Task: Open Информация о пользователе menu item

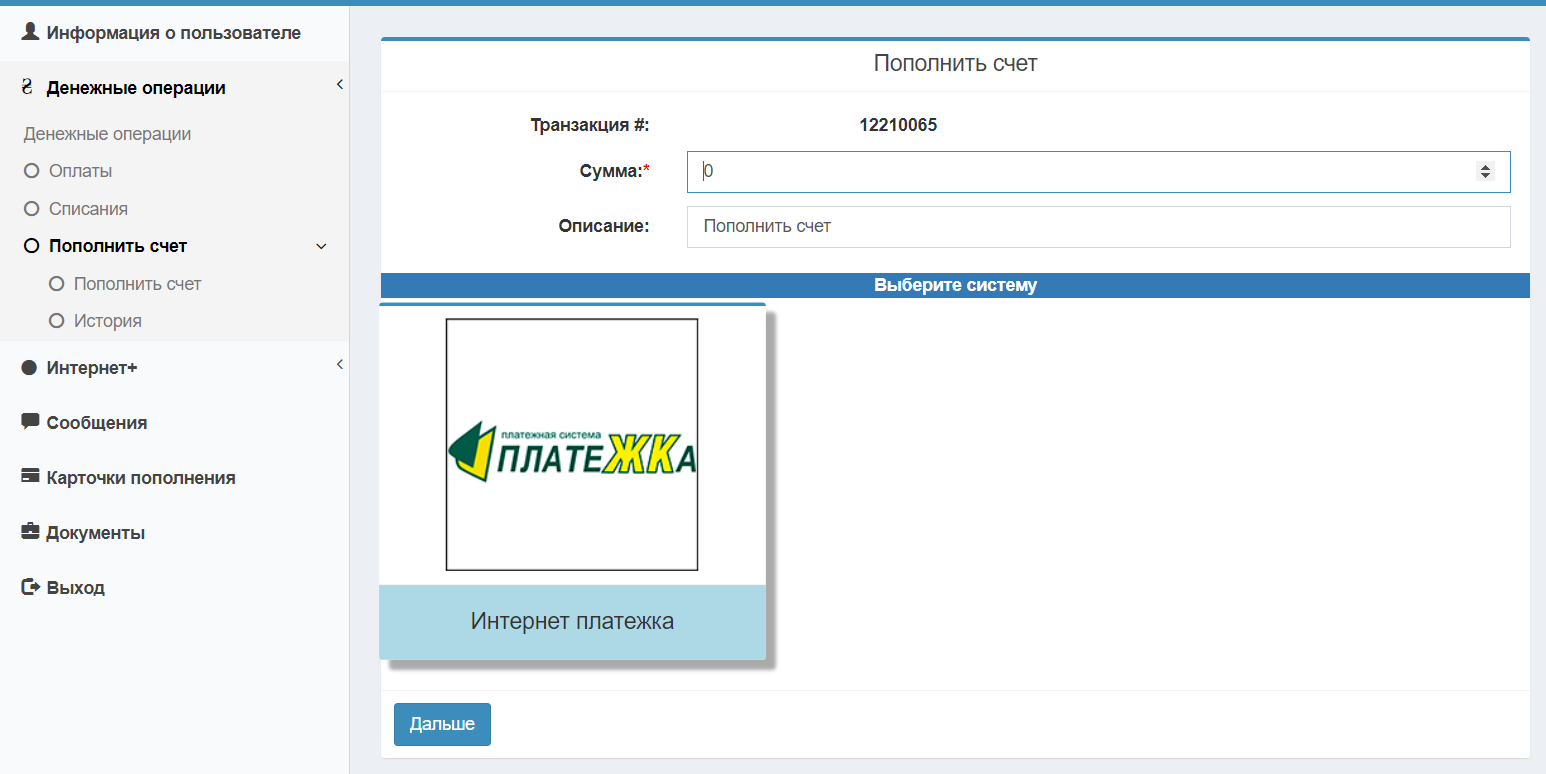Action: click(173, 33)
